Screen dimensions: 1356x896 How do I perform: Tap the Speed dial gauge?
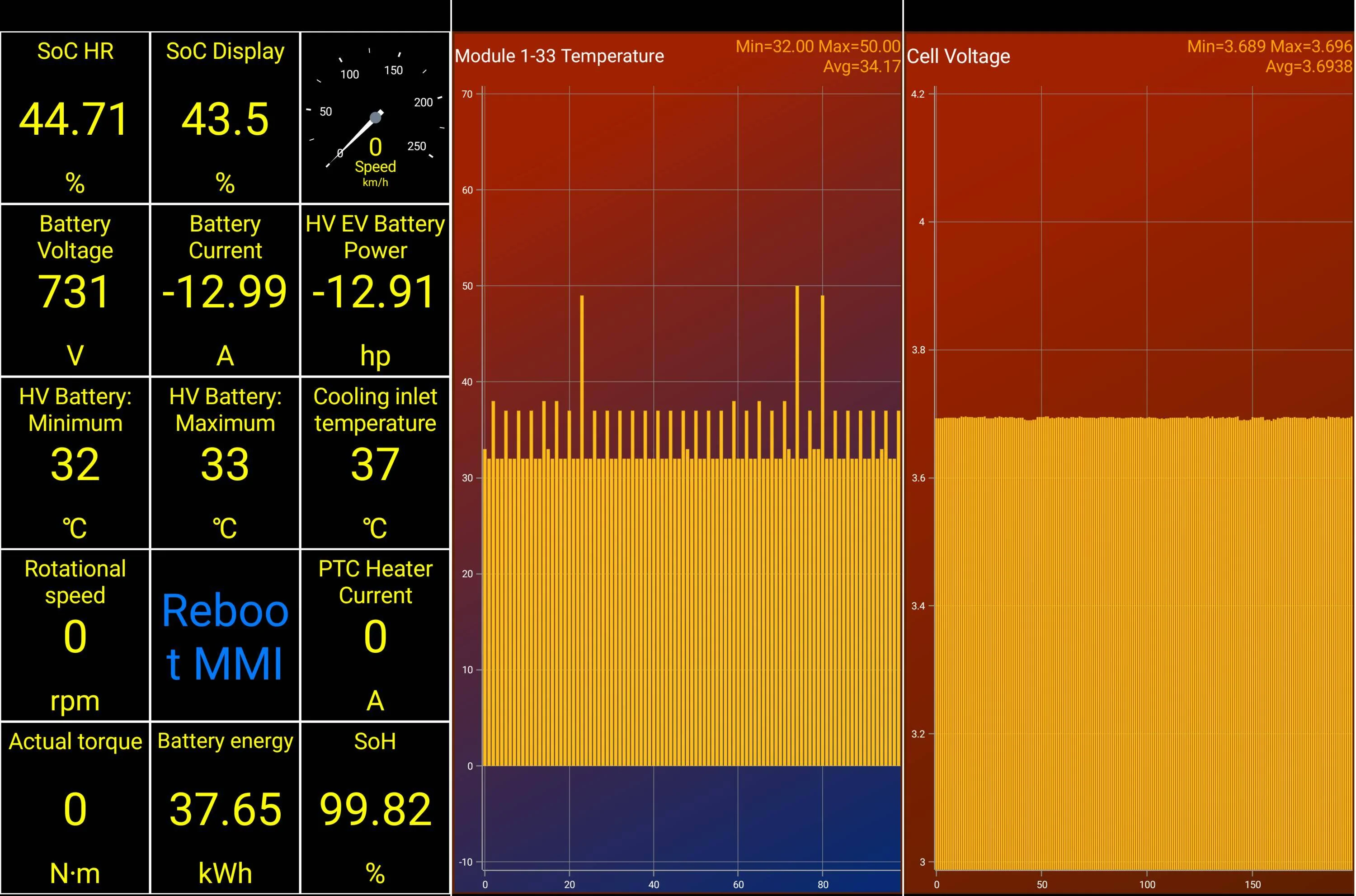click(375, 118)
